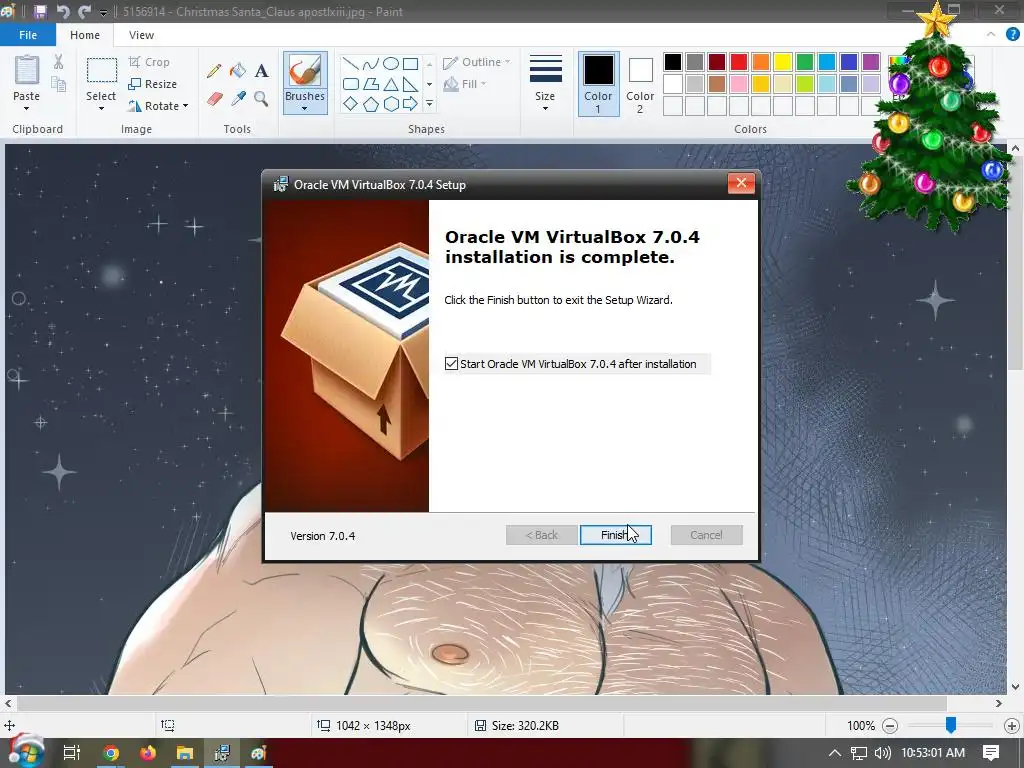Select the Pencil tool
1024x768 pixels.
coord(214,71)
